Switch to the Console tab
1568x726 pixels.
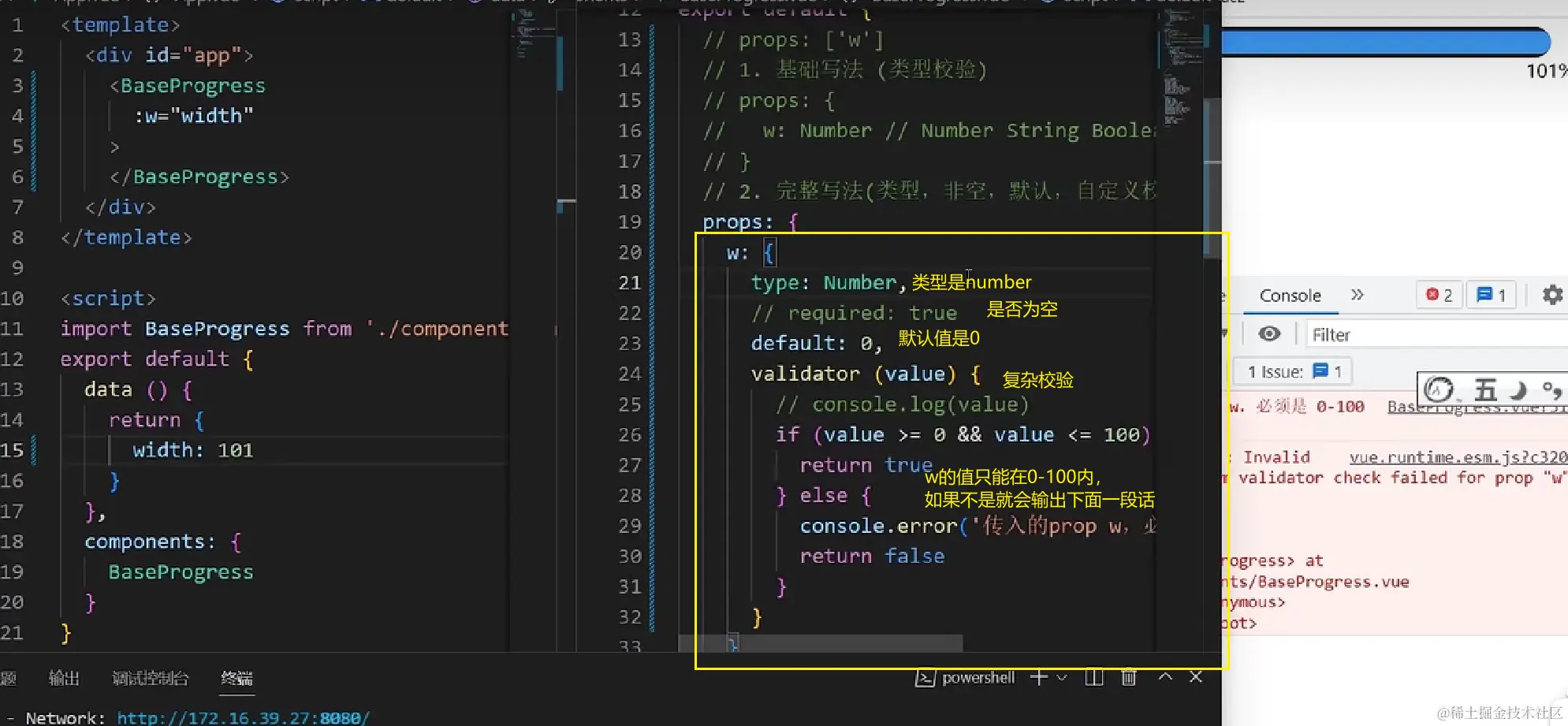coord(1290,296)
